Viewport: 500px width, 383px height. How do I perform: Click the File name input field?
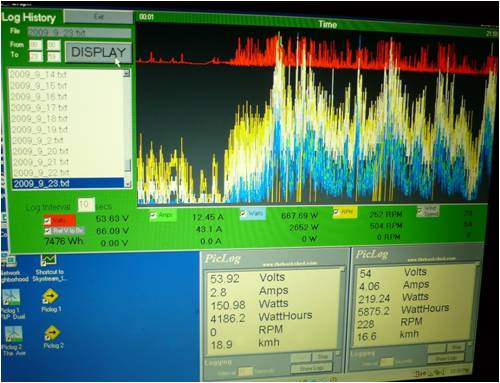click(x=79, y=32)
